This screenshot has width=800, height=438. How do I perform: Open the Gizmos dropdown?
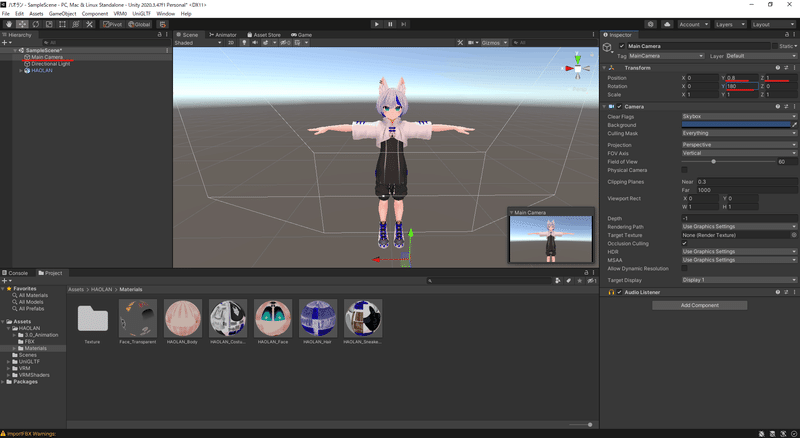(x=494, y=43)
